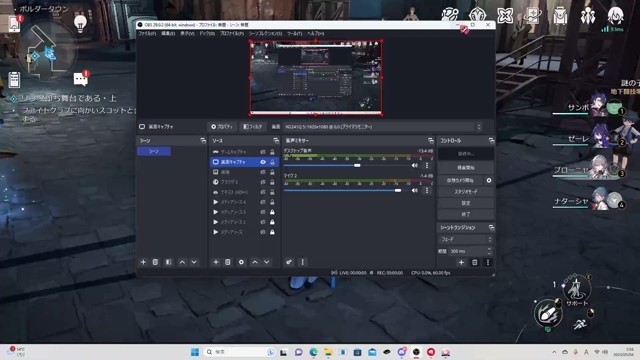Open the ファイル menu
The width and height of the screenshot is (640, 360).
pyautogui.click(x=147, y=33)
